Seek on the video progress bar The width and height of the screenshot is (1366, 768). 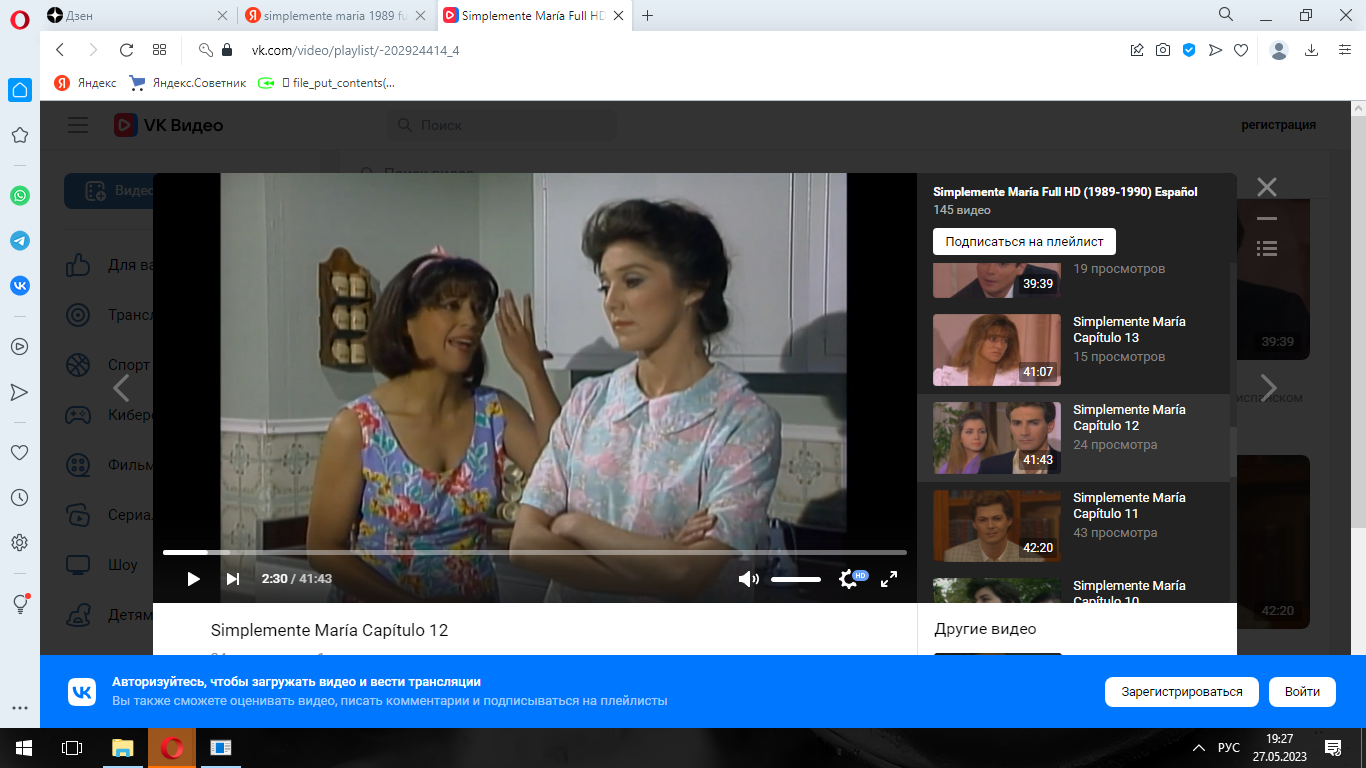tap(535, 552)
